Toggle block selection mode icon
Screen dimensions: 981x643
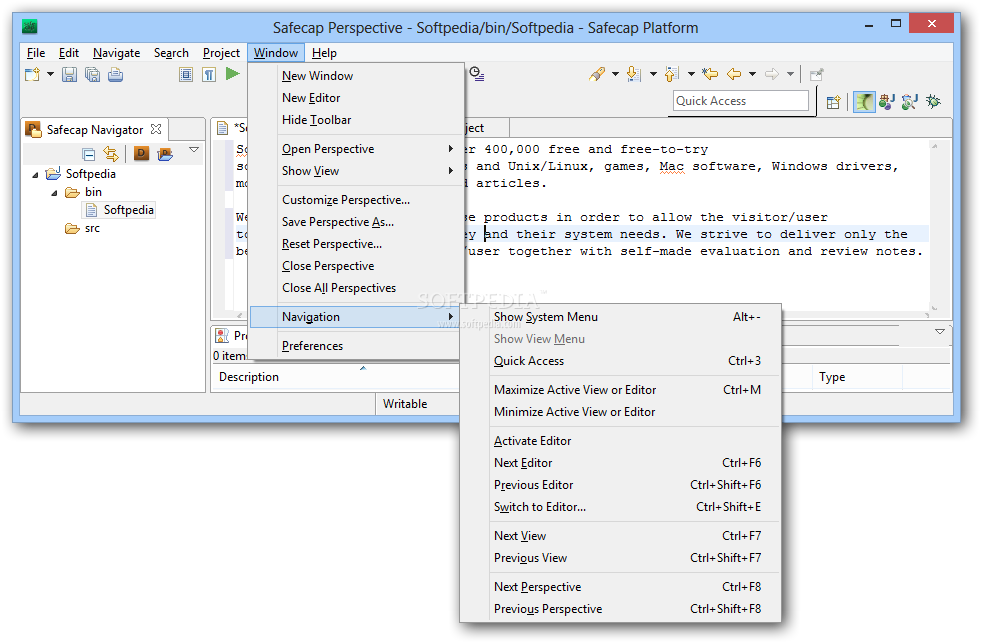(x=186, y=75)
